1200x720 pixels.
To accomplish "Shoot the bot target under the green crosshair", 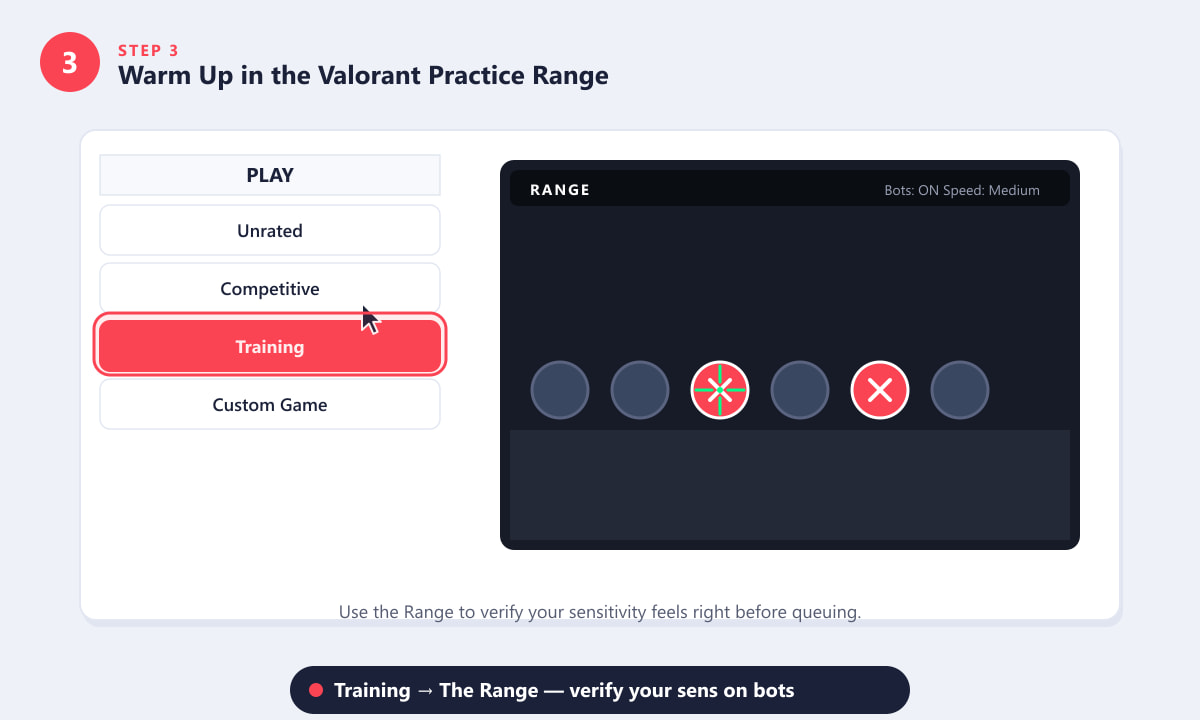I will coord(720,390).
